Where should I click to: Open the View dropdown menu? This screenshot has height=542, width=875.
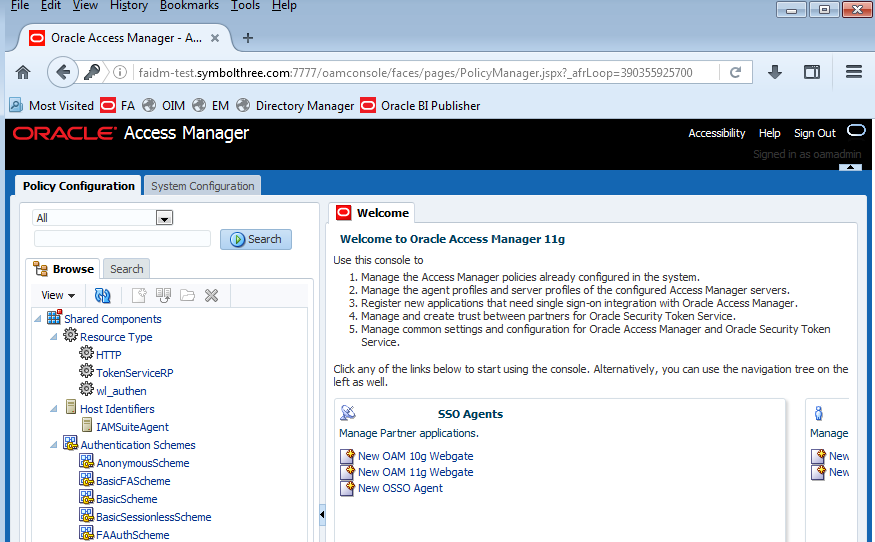(58, 295)
